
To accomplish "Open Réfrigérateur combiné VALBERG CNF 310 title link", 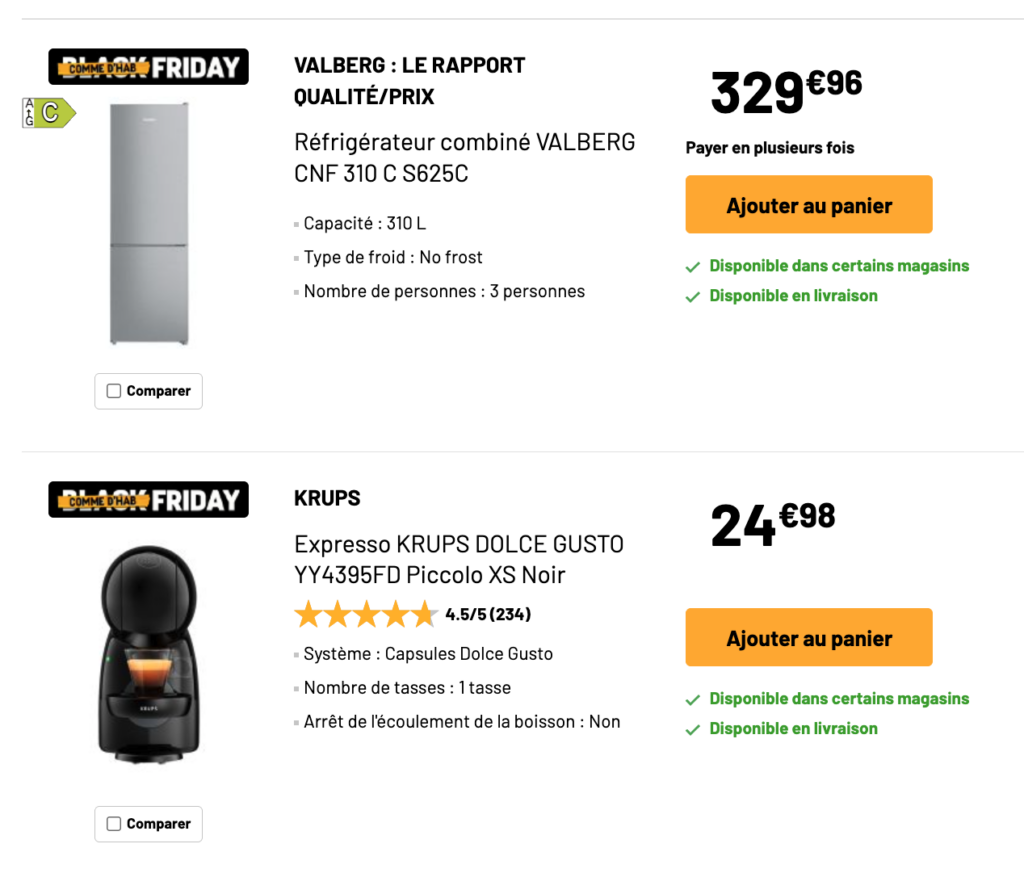I will coord(464,158).
